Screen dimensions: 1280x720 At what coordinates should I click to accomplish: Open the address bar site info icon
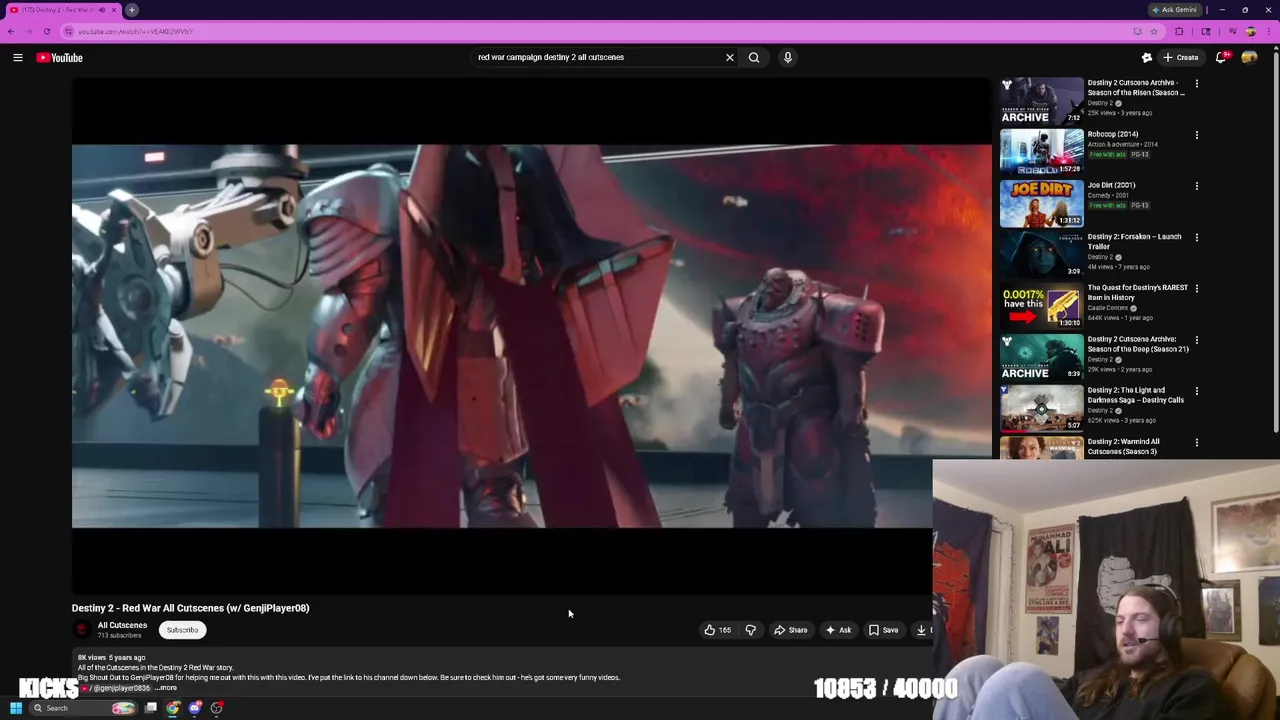[x=69, y=31]
